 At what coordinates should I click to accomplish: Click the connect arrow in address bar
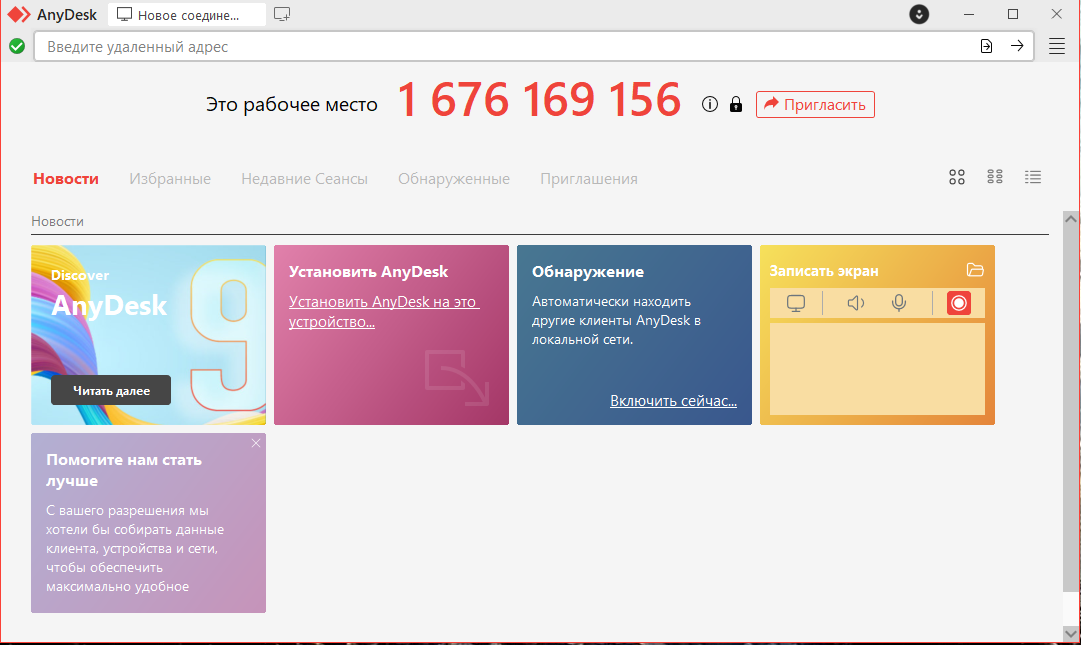[1017, 45]
